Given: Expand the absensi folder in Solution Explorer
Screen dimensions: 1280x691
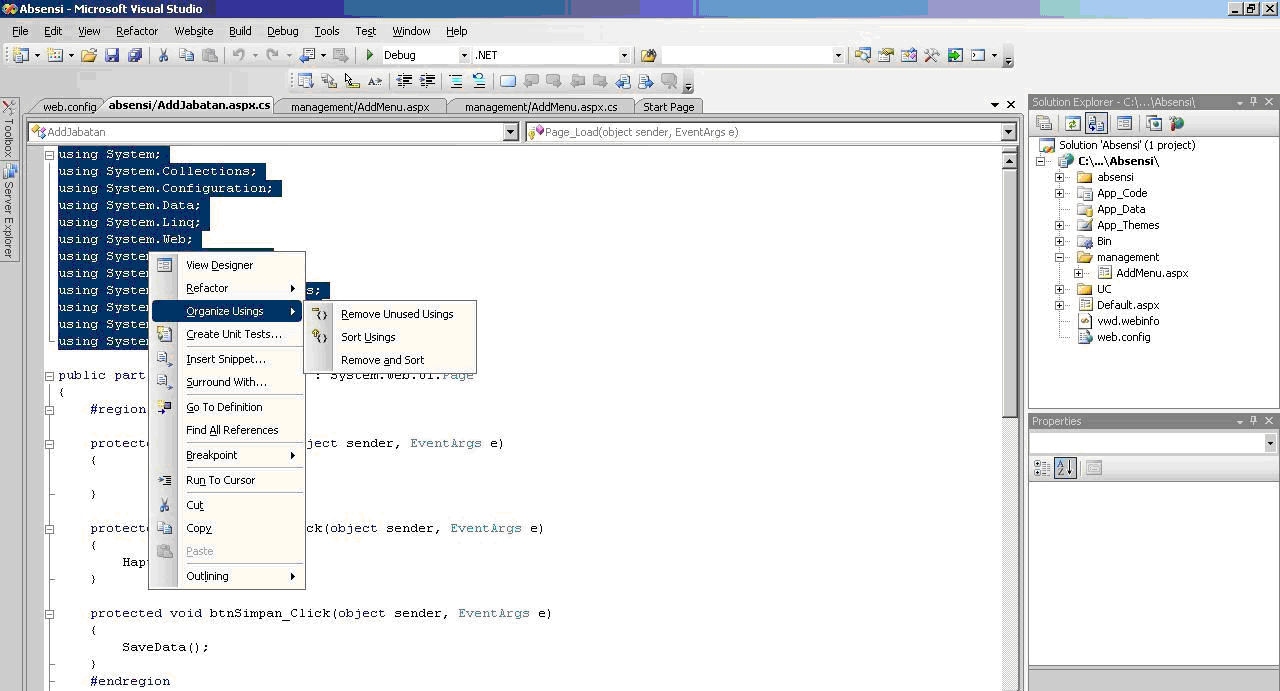Looking at the screenshot, I should (x=1059, y=176).
